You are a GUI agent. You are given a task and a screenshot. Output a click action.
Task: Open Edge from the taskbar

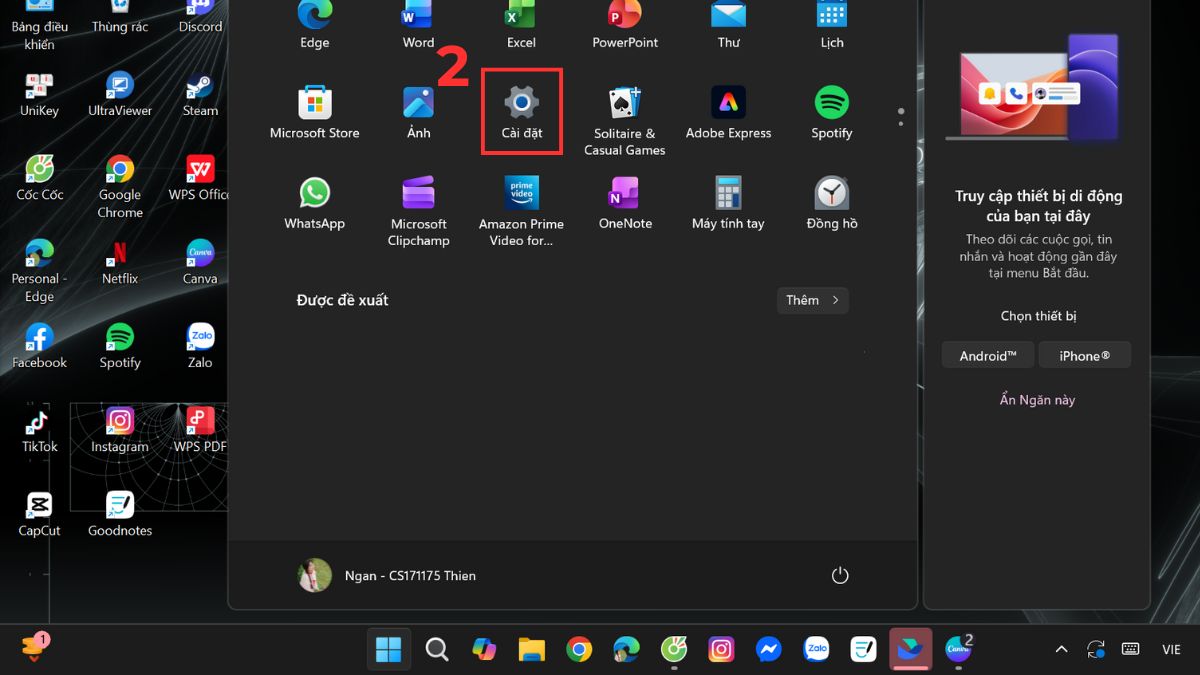tap(626, 649)
